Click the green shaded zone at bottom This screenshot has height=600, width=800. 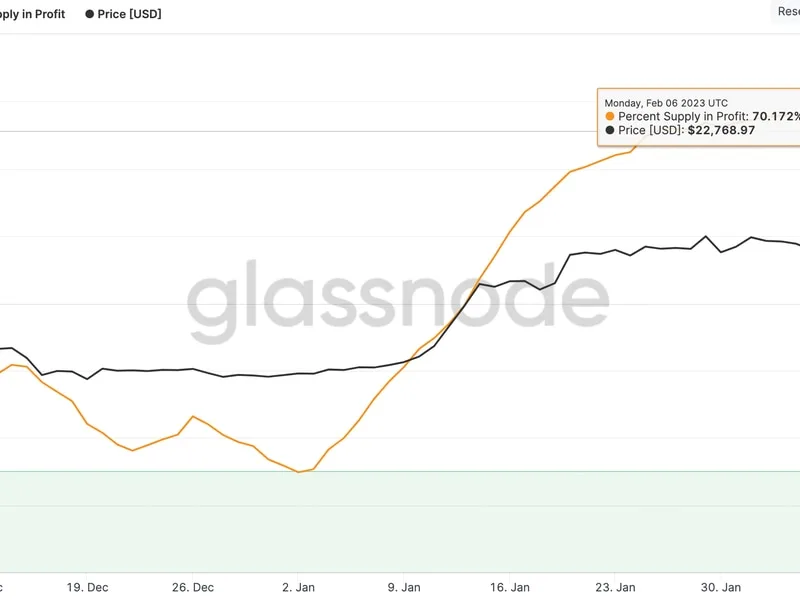click(x=400, y=521)
